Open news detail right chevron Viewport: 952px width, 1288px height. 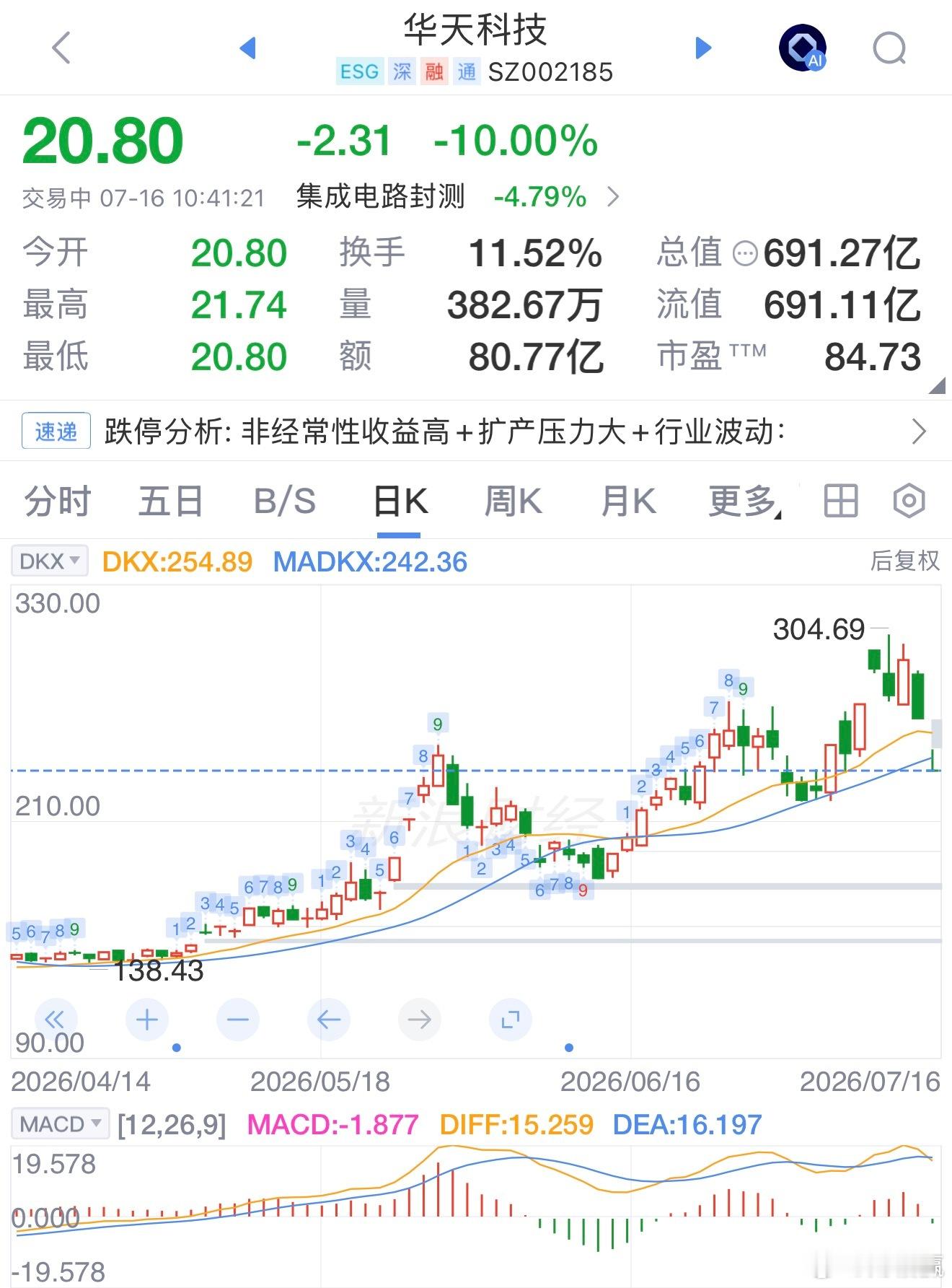pyautogui.click(x=919, y=431)
